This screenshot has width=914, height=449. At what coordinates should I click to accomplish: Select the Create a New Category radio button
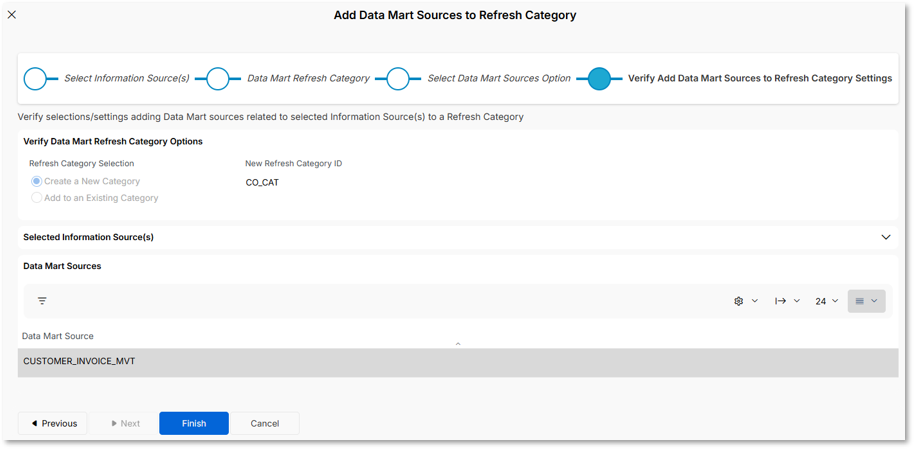37,181
